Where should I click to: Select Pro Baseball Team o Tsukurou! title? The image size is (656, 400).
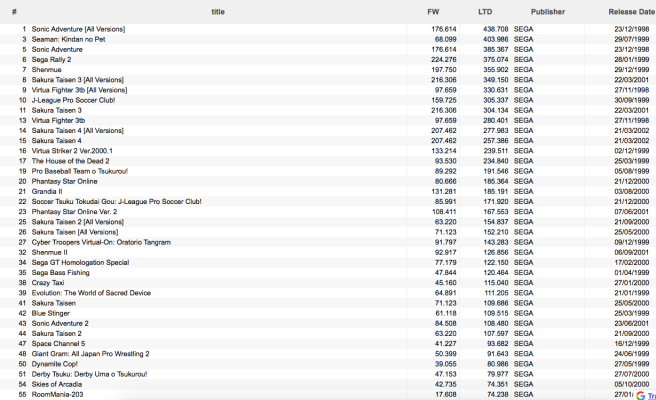pos(79,171)
